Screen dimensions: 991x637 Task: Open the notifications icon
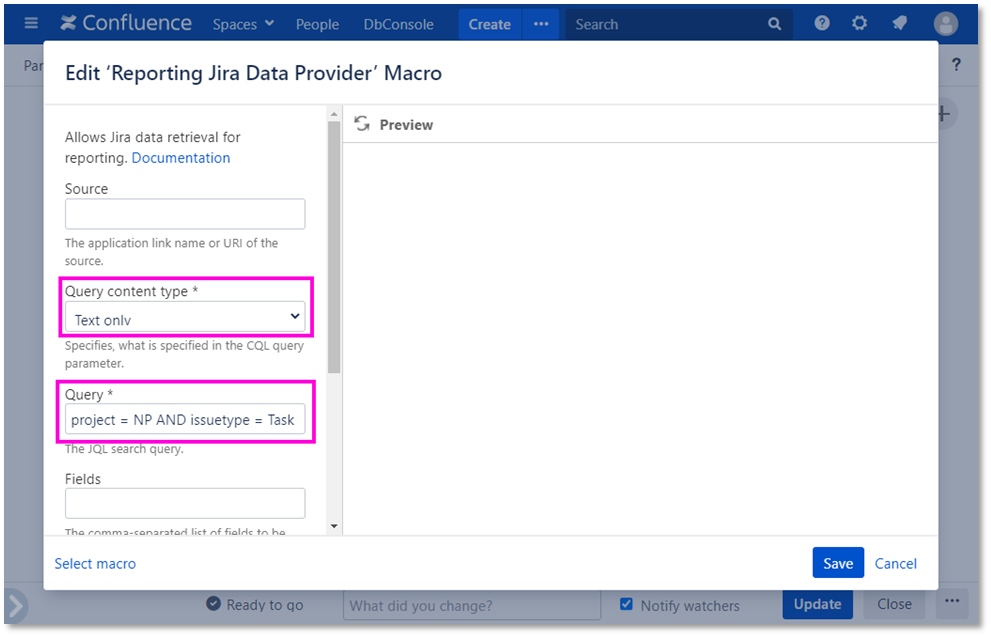(899, 23)
